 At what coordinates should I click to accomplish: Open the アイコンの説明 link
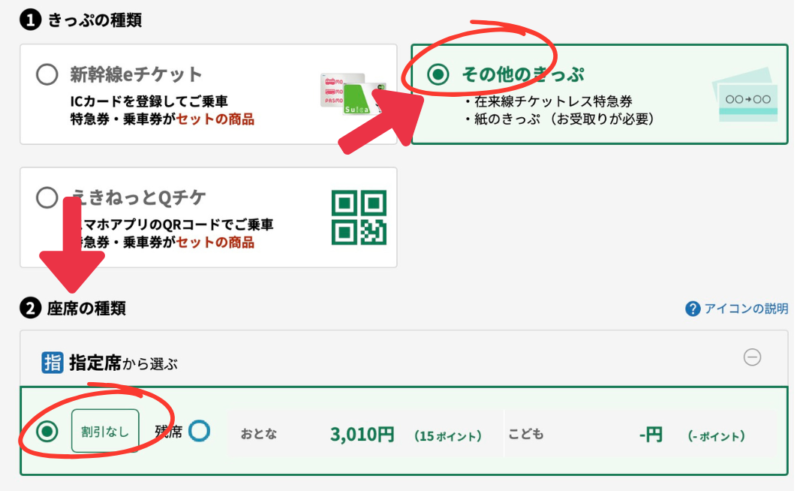coord(746,309)
